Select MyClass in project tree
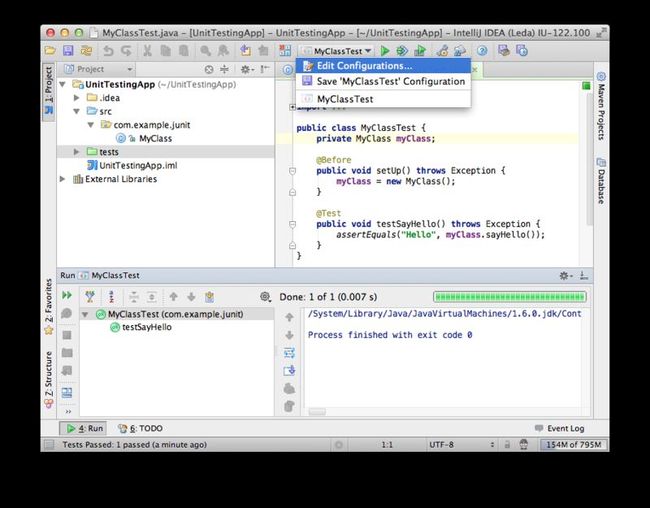Screen dimensions: 650x508 (x=155, y=139)
